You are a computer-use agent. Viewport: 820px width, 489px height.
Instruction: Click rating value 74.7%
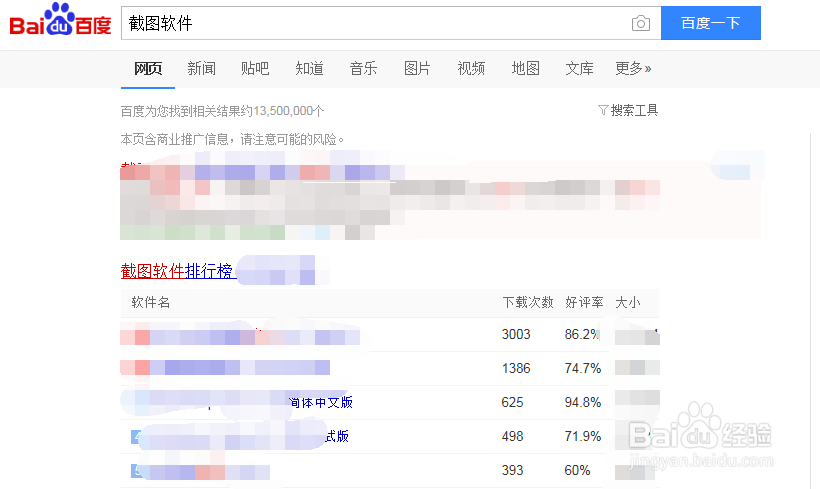(x=583, y=369)
